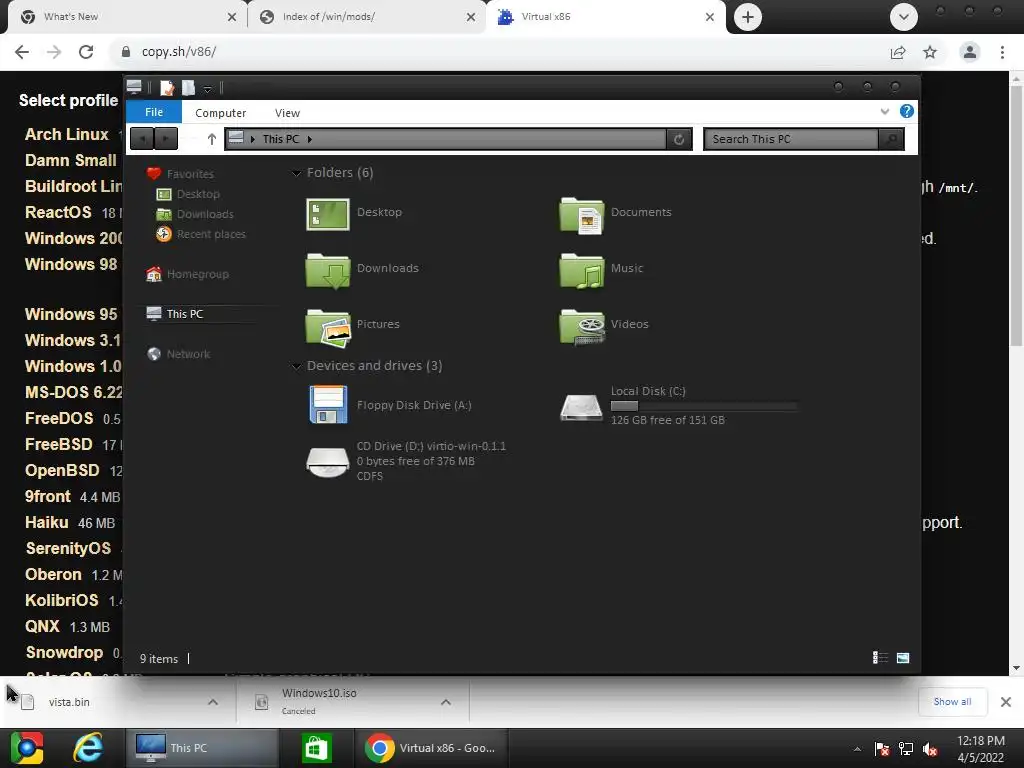Go up one level with up arrow
The height and width of the screenshot is (768, 1024).
(x=212, y=139)
